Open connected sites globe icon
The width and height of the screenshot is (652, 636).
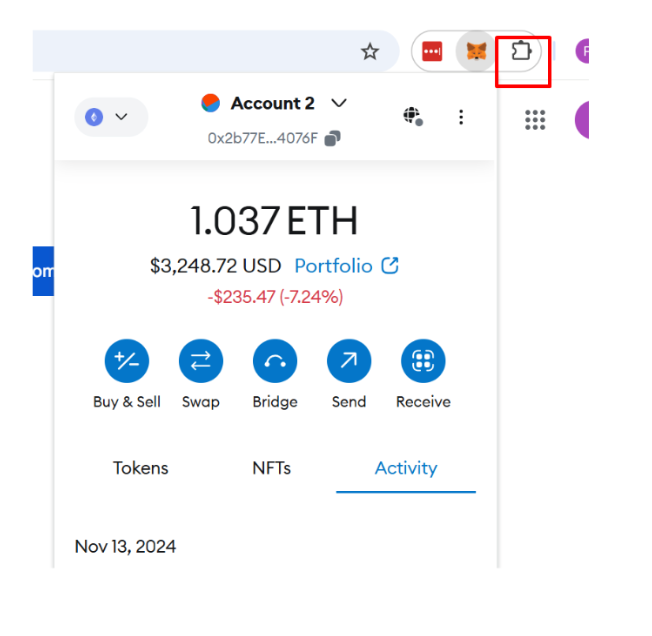pos(412,116)
